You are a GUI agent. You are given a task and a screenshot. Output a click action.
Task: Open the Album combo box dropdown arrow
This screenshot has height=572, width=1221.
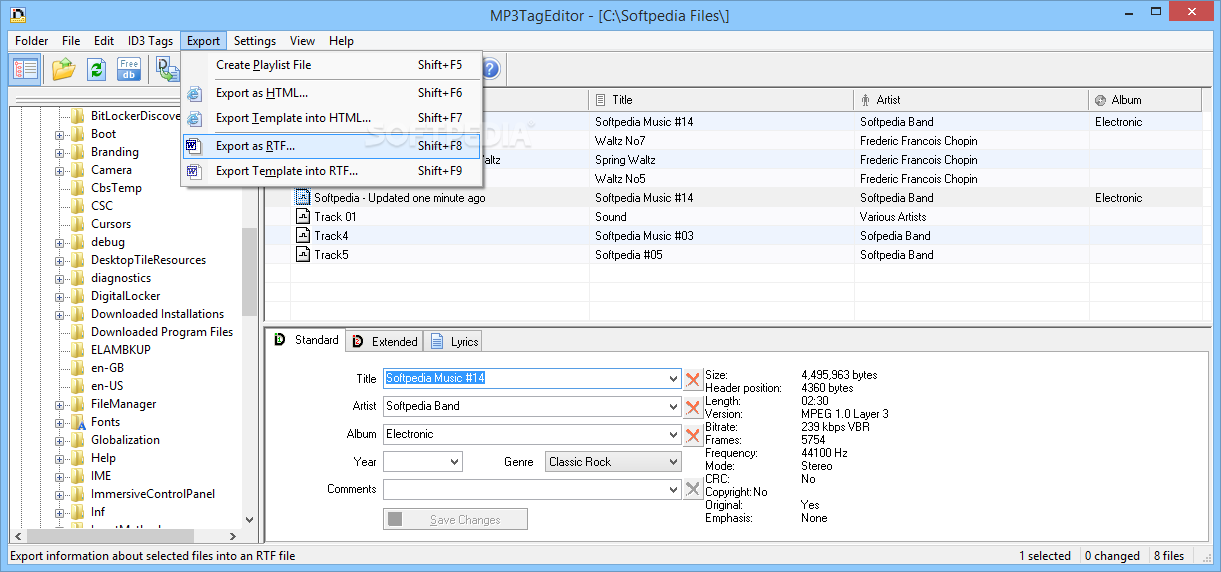click(x=672, y=435)
